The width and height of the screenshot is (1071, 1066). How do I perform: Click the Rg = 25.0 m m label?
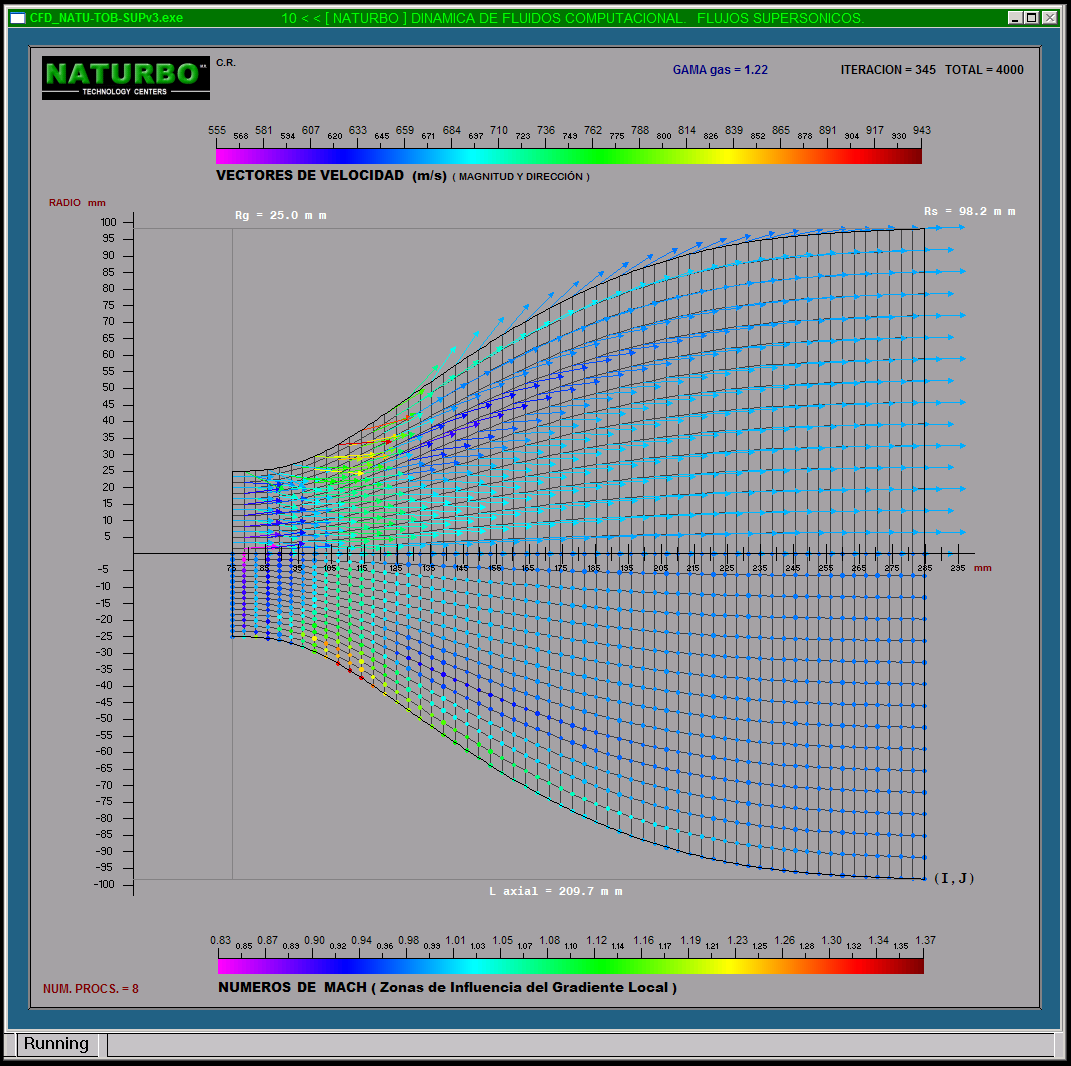pyautogui.click(x=281, y=215)
